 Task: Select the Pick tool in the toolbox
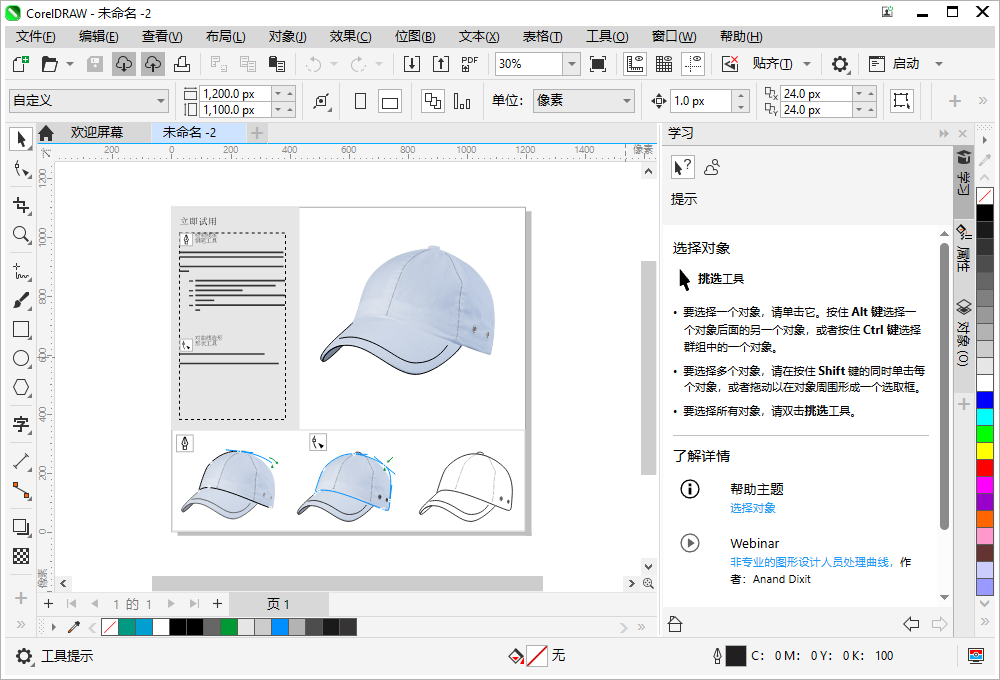[21, 138]
